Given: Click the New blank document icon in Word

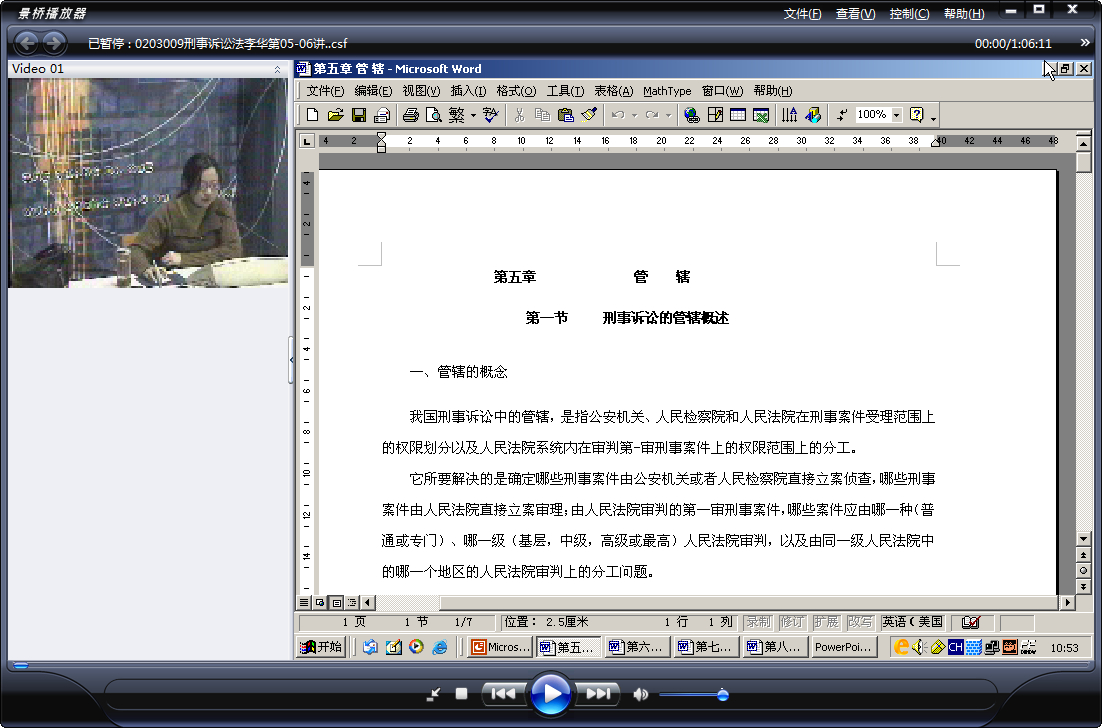Looking at the screenshot, I should (313, 115).
